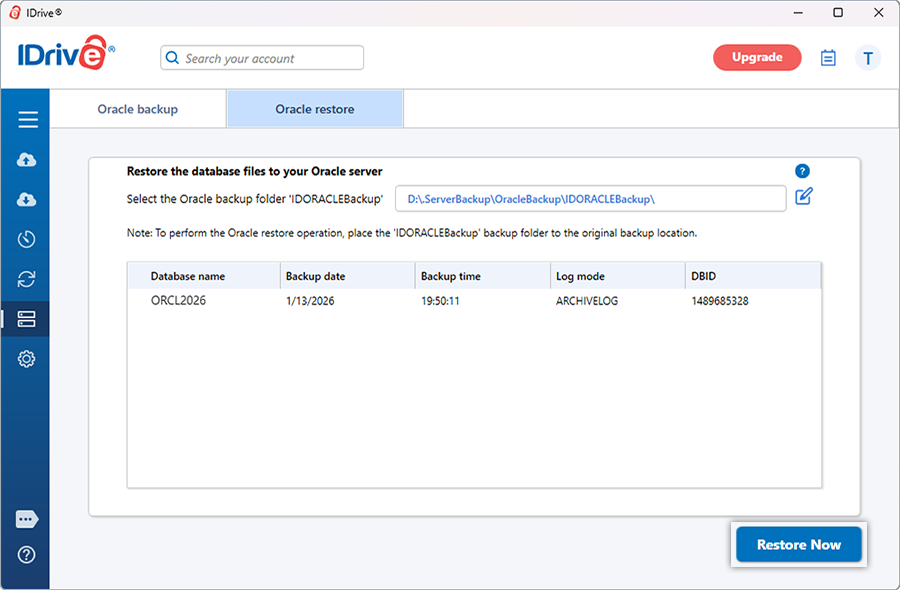Screen dimensions: 900x590
Task: Click the edit backup folder path icon
Action: (x=804, y=197)
